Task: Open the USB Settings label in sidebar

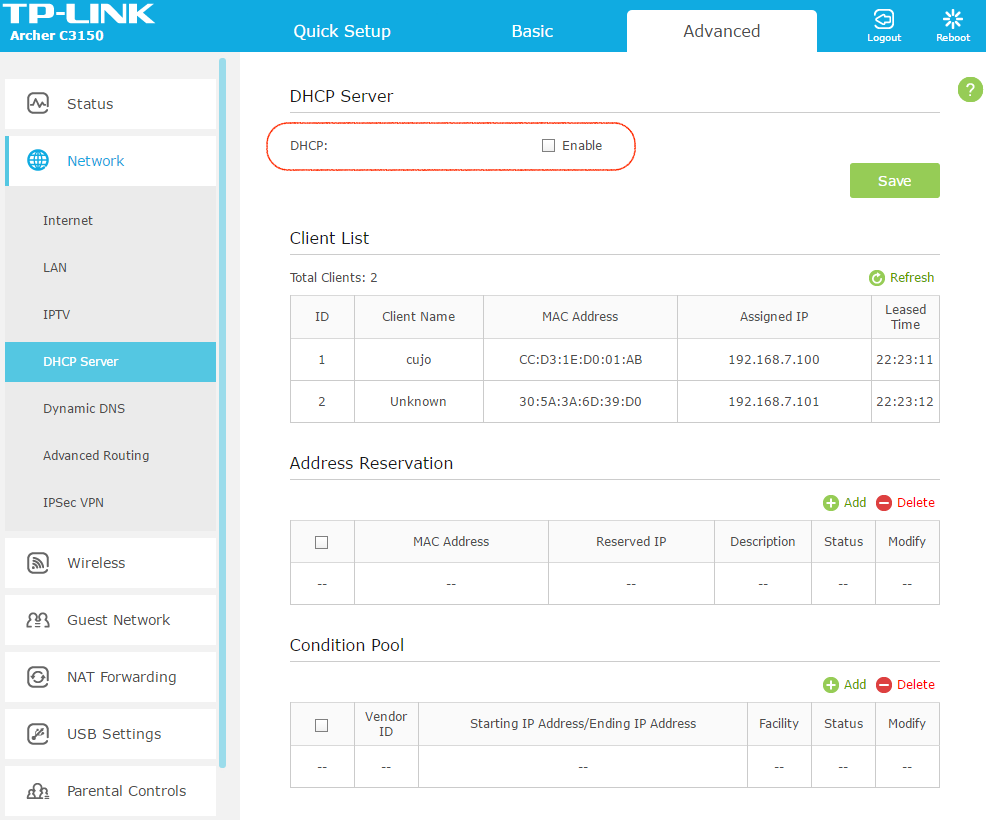Action: [114, 734]
